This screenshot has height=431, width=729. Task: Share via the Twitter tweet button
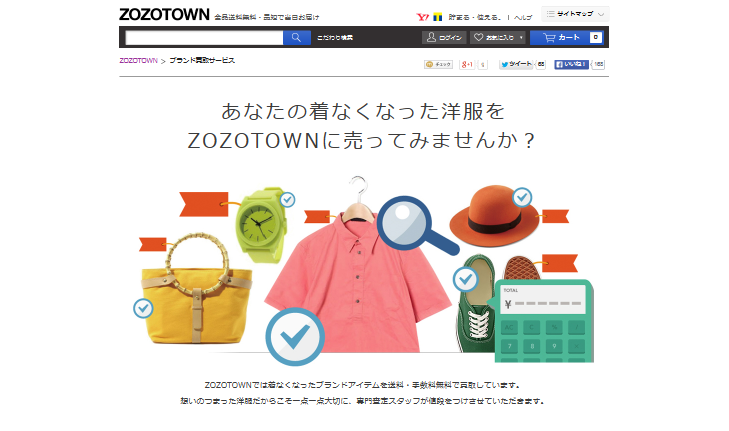tap(516, 65)
